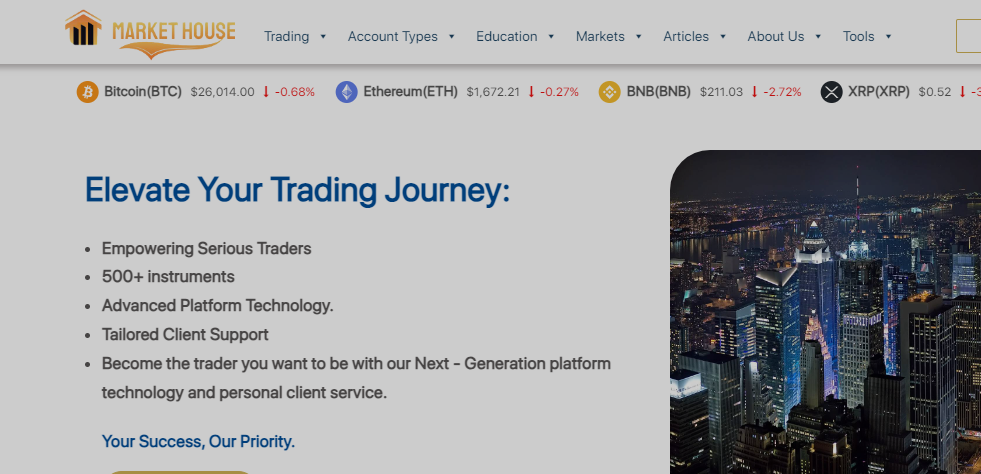981x474 pixels.
Task: Expand the Trading dropdown arrow
Action: [x=323, y=37]
